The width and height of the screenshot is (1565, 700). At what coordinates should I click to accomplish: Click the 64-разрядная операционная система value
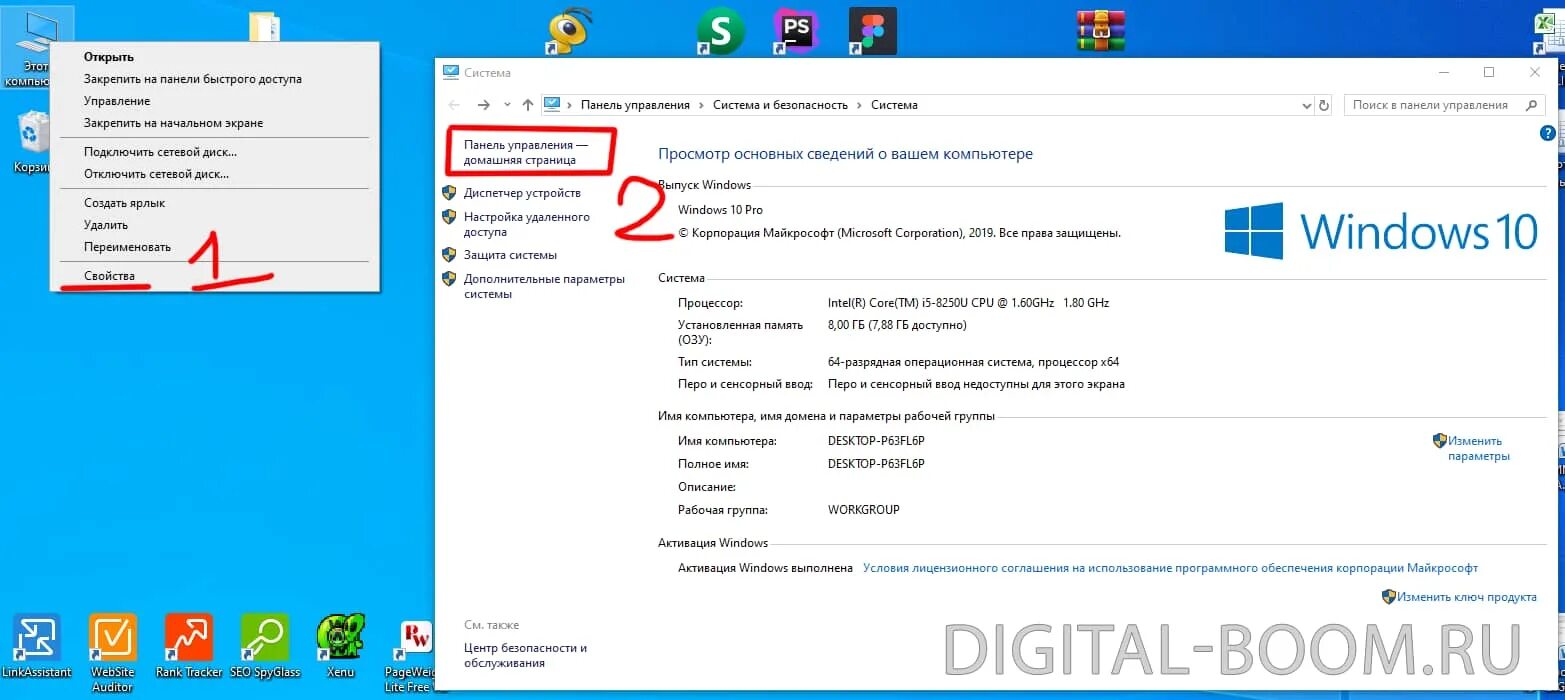point(973,362)
